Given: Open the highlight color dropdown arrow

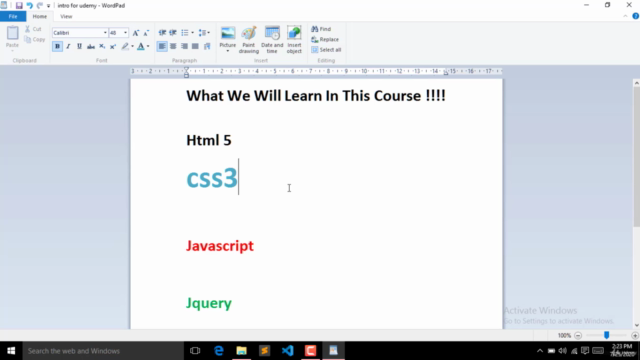Looking at the screenshot, I should click(x=132, y=47).
